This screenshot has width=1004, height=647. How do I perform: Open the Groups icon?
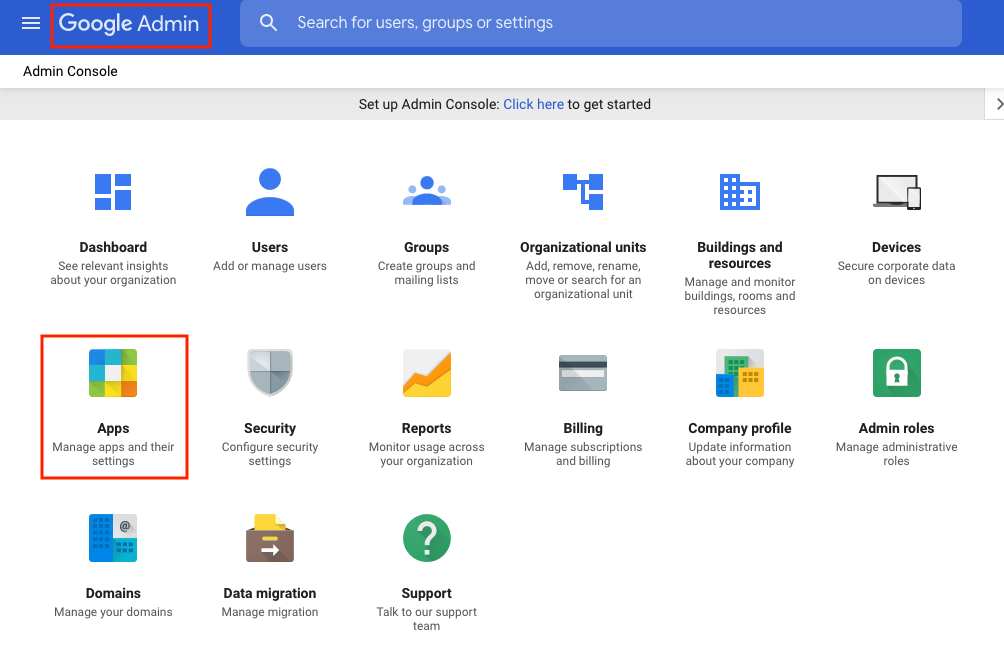(x=426, y=192)
